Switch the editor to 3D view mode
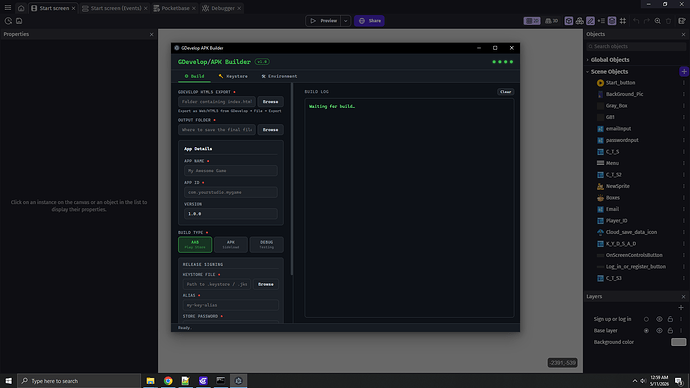 pyautogui.click(x=551, y=21)
